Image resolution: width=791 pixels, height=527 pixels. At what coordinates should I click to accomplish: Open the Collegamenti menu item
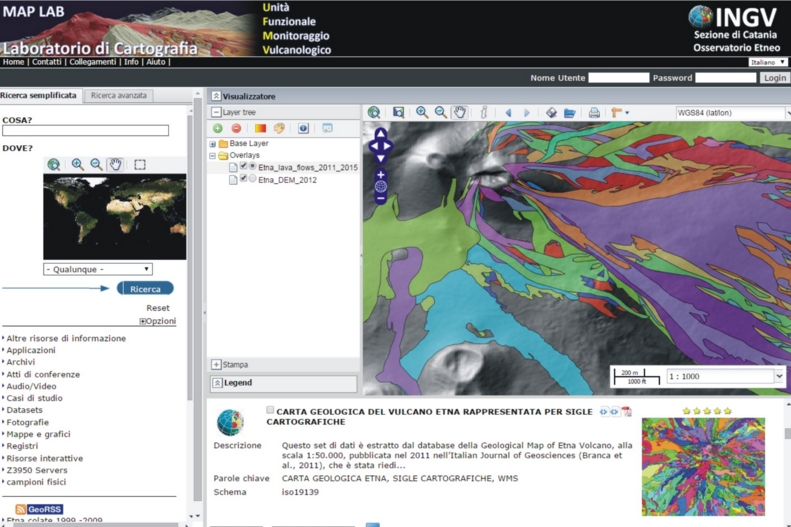click(x=92, y=62)
